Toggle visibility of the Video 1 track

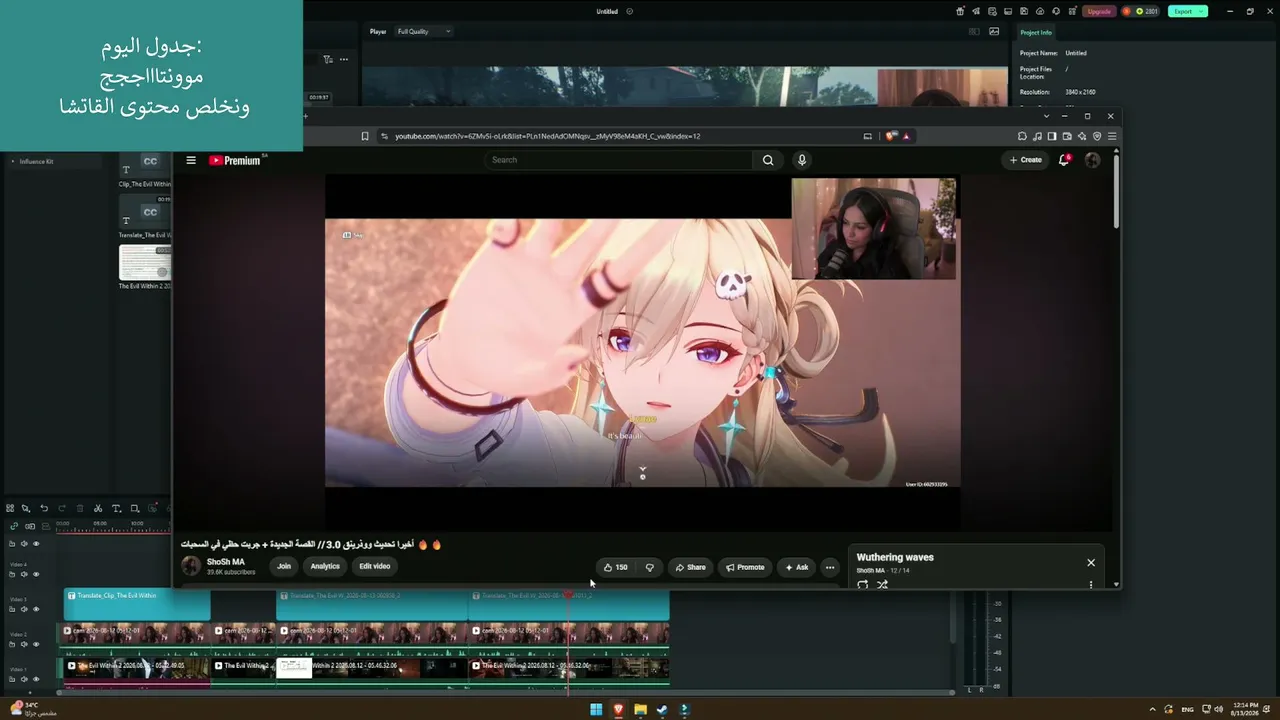(36, 679)
